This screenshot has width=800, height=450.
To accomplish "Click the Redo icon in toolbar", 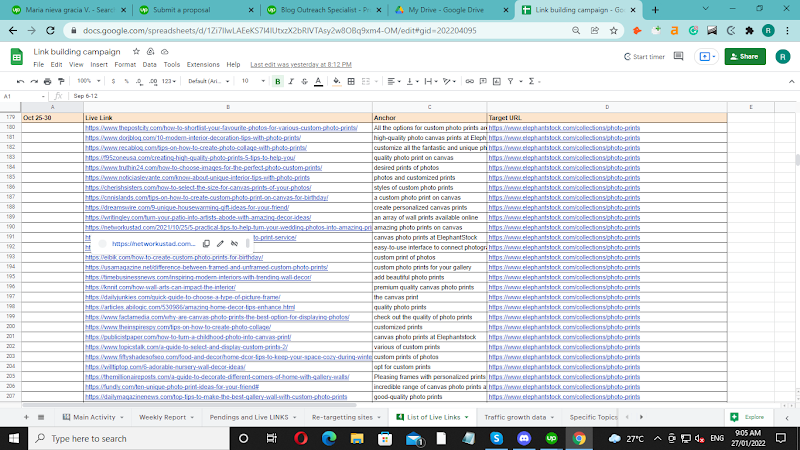I will tap(34, 81).
